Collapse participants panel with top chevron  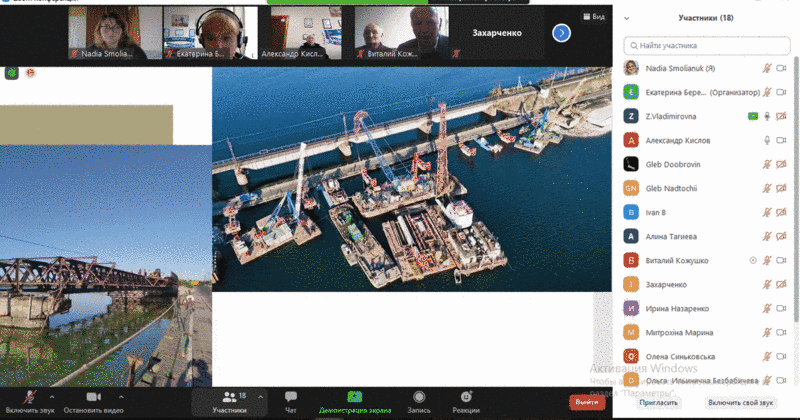[627, 18]
